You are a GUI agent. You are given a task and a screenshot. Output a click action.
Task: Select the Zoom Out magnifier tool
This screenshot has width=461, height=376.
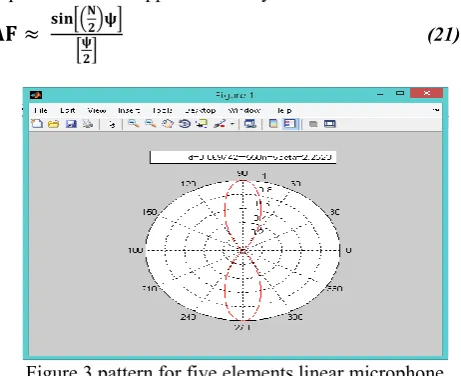coord(151,124)
